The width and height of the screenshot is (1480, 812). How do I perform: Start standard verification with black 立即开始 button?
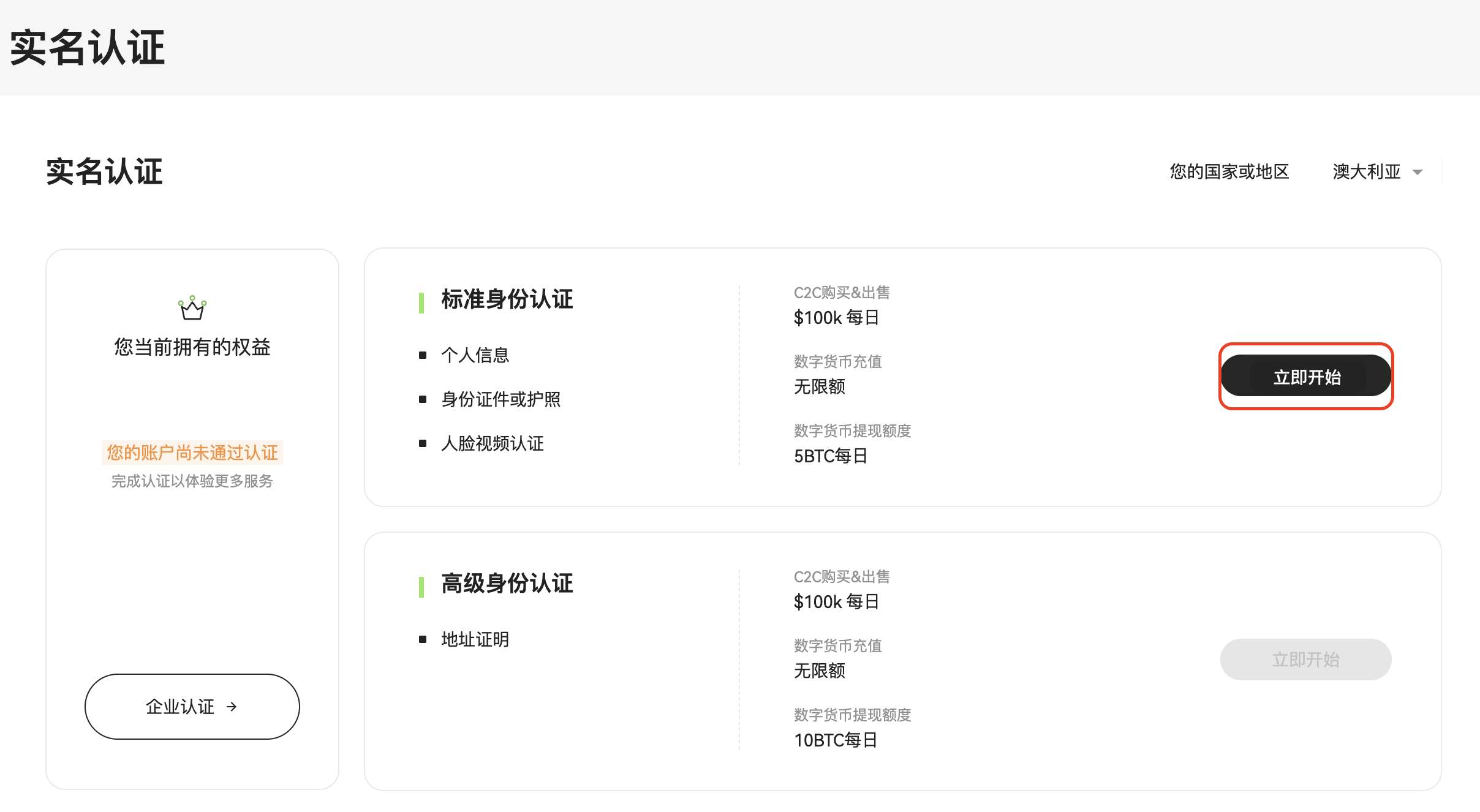[x=1306, y=377]
